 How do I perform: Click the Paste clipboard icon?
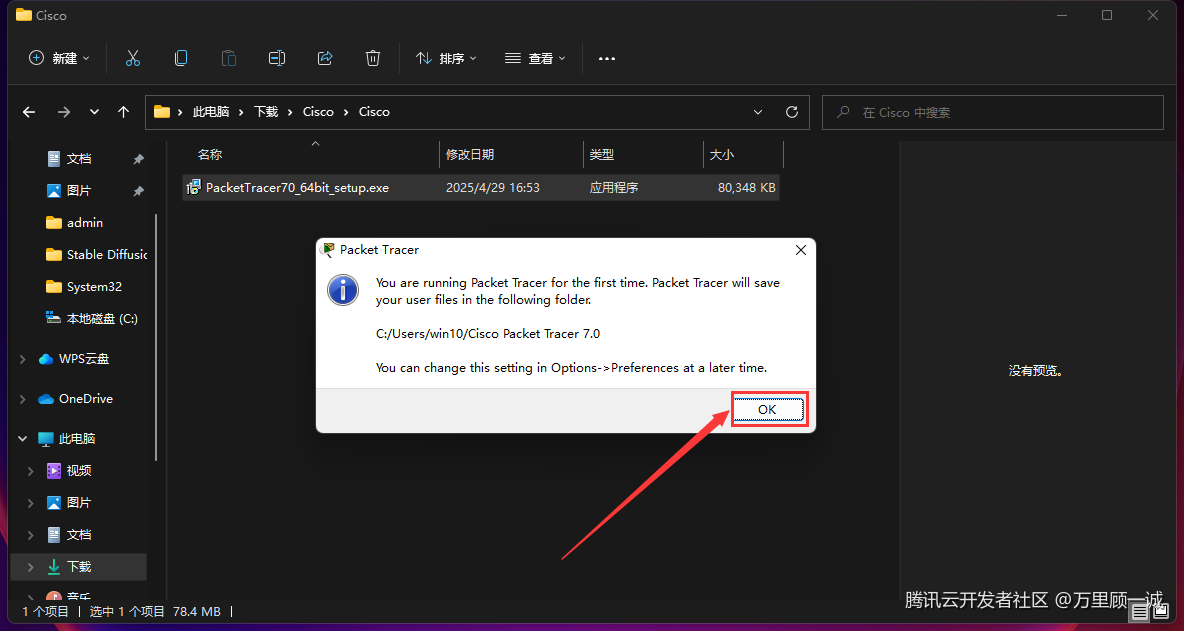tap(229, 58)
